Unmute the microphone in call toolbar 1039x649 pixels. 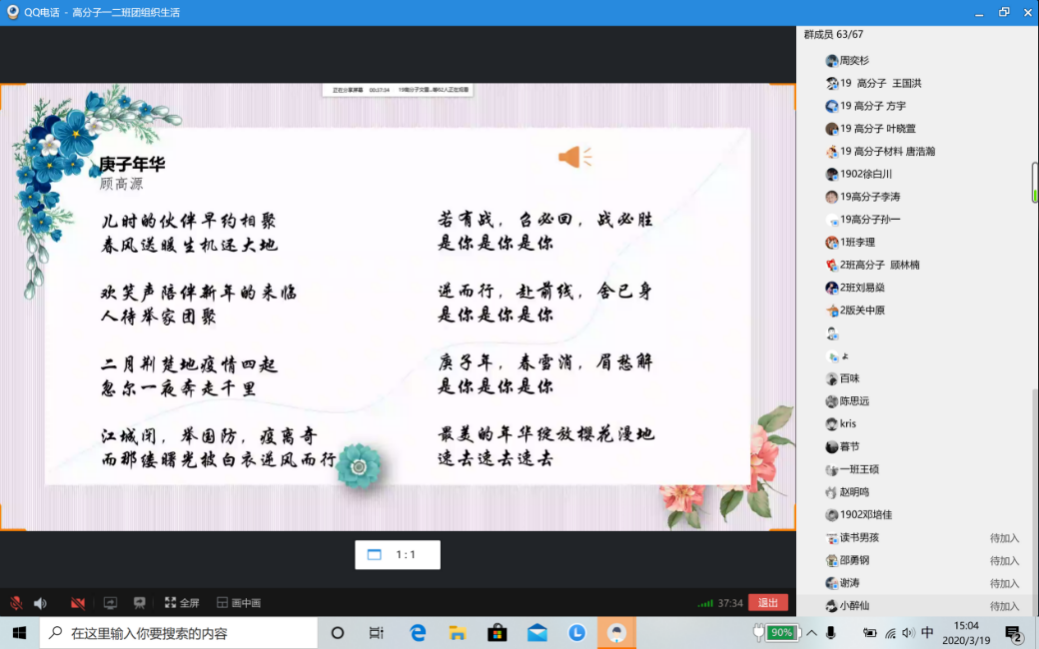click(x=16, y=603)
